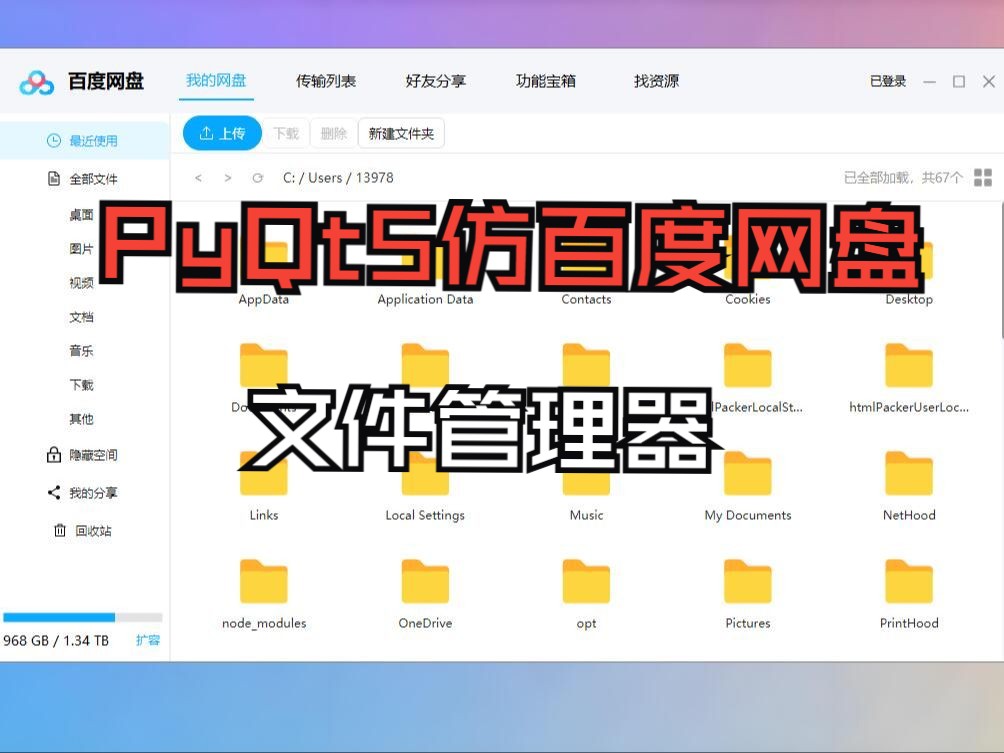Click the 扩容 expand storage link

click(x=148, y=640)
